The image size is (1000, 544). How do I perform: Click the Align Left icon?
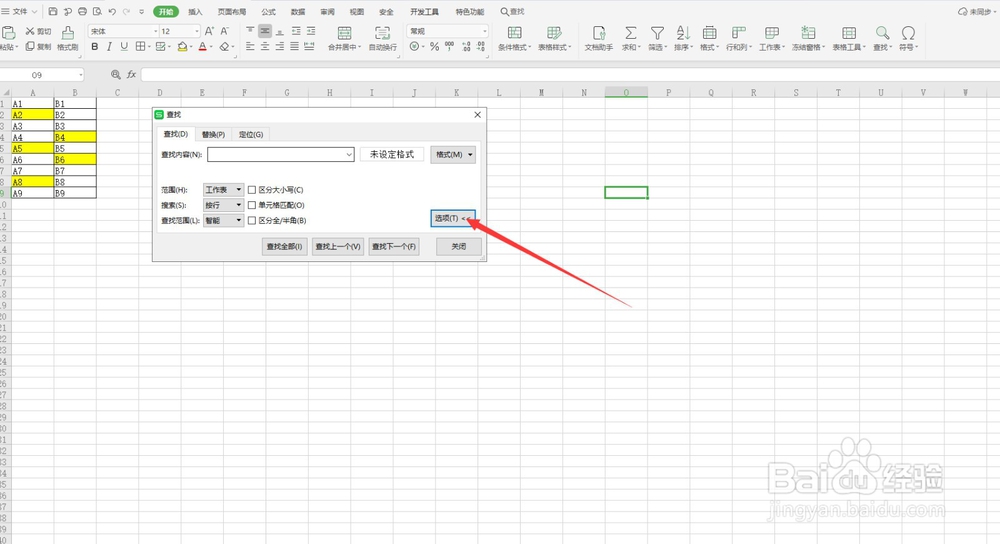(250, 46)
